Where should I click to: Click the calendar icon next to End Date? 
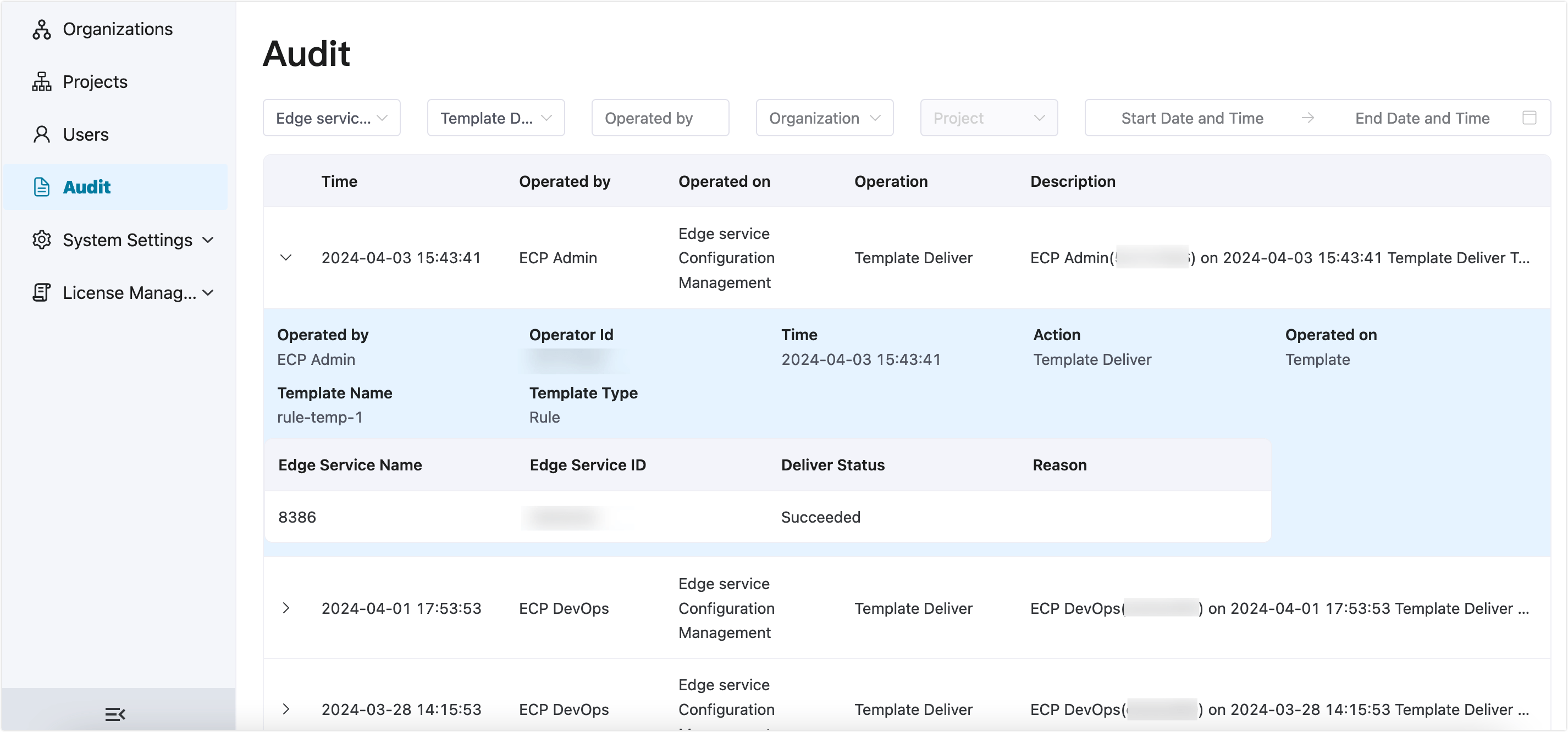(x=1530, y=118)
